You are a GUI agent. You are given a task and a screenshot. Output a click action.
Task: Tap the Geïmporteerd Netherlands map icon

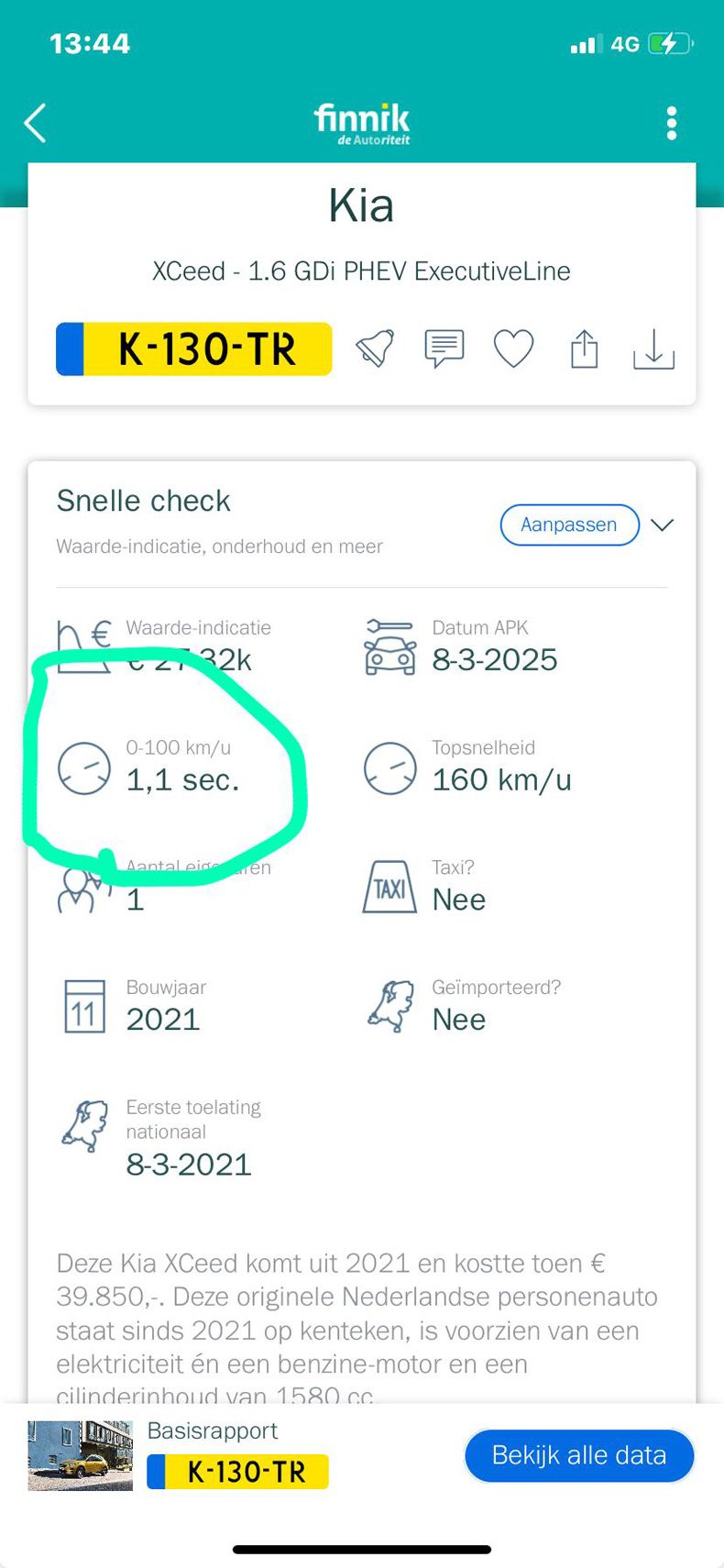[x=391, y=1006]
